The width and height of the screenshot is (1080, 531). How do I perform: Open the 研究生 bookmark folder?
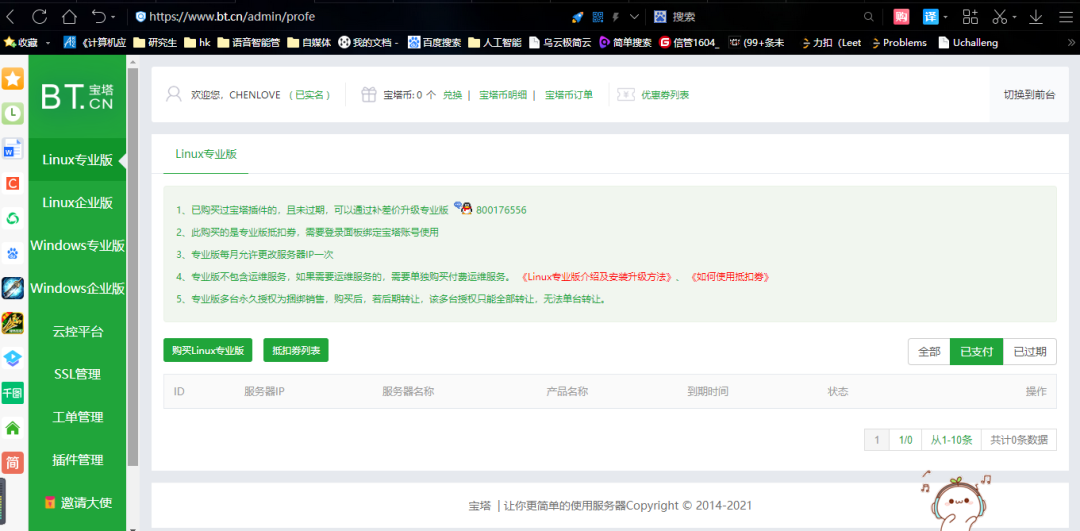(x=155, y=43)
